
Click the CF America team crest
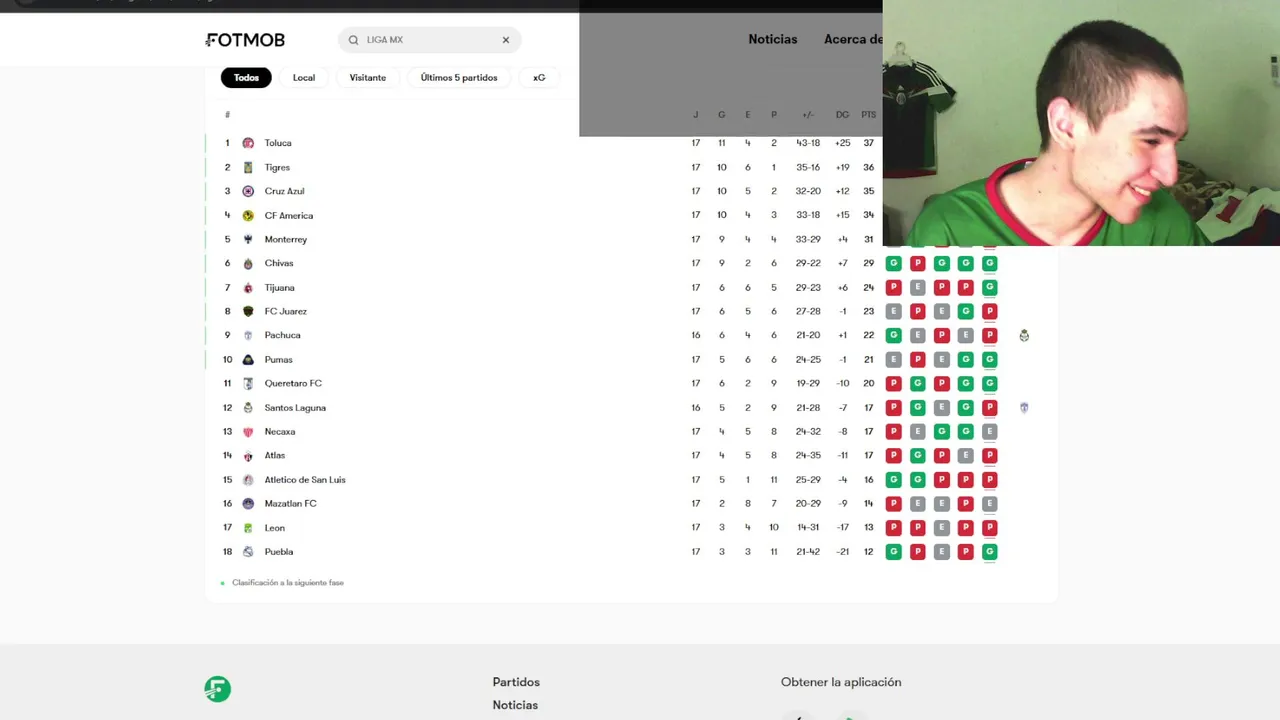coord(248,215)
